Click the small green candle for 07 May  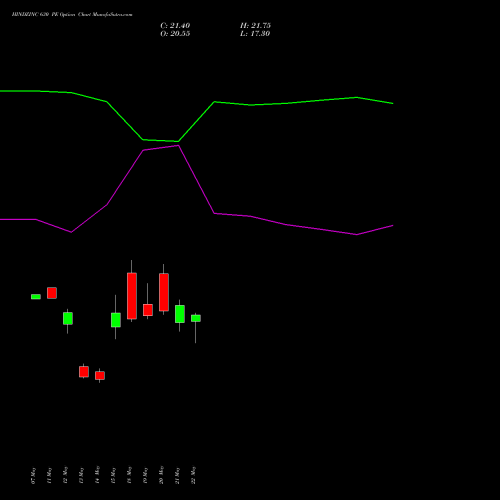(x=36, y=297)
